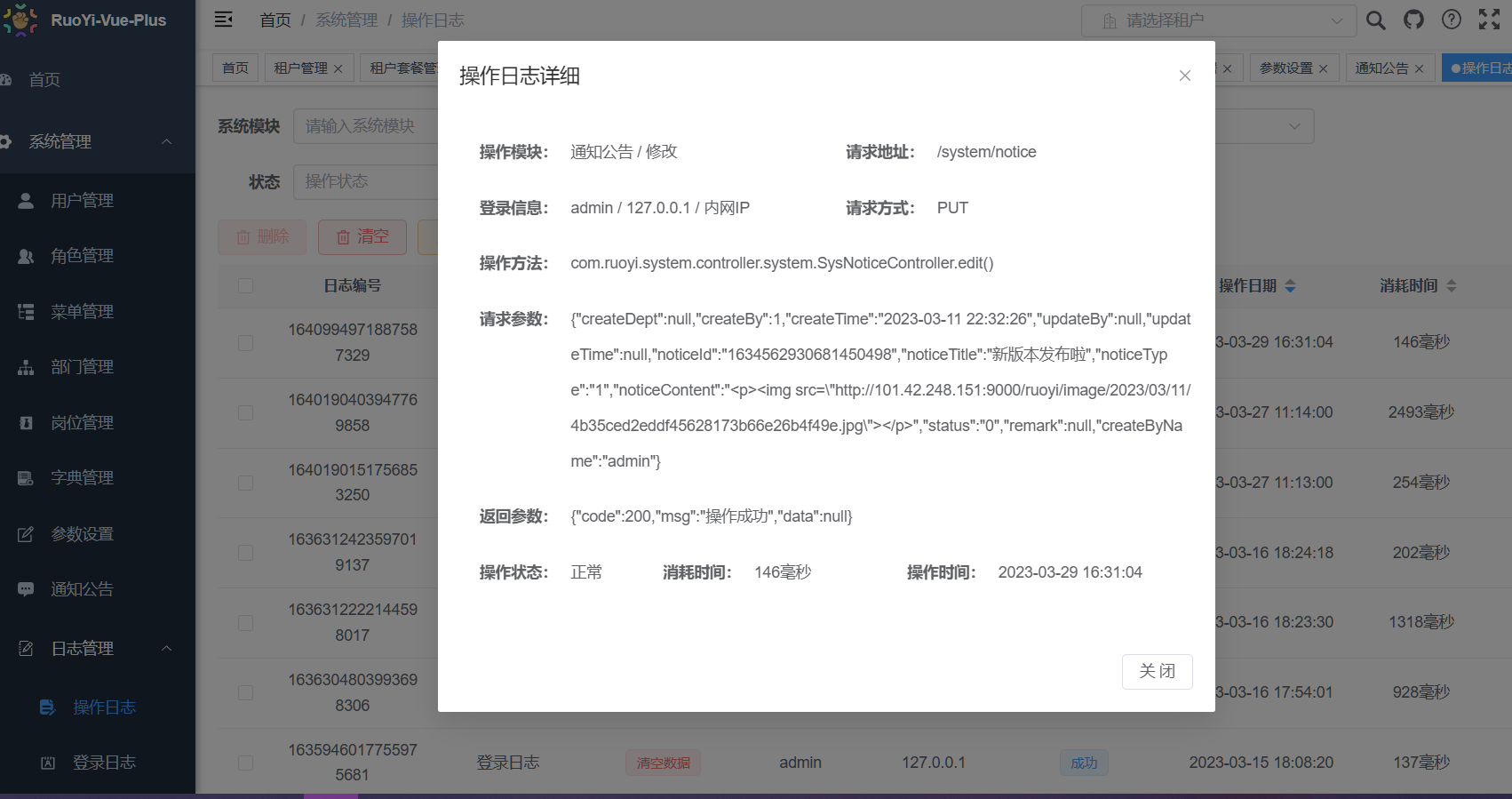The height and width of the screenshot is (799, 1512).
Task: Close the 参数设置 tab with its X
Action: coord(1323,68)
